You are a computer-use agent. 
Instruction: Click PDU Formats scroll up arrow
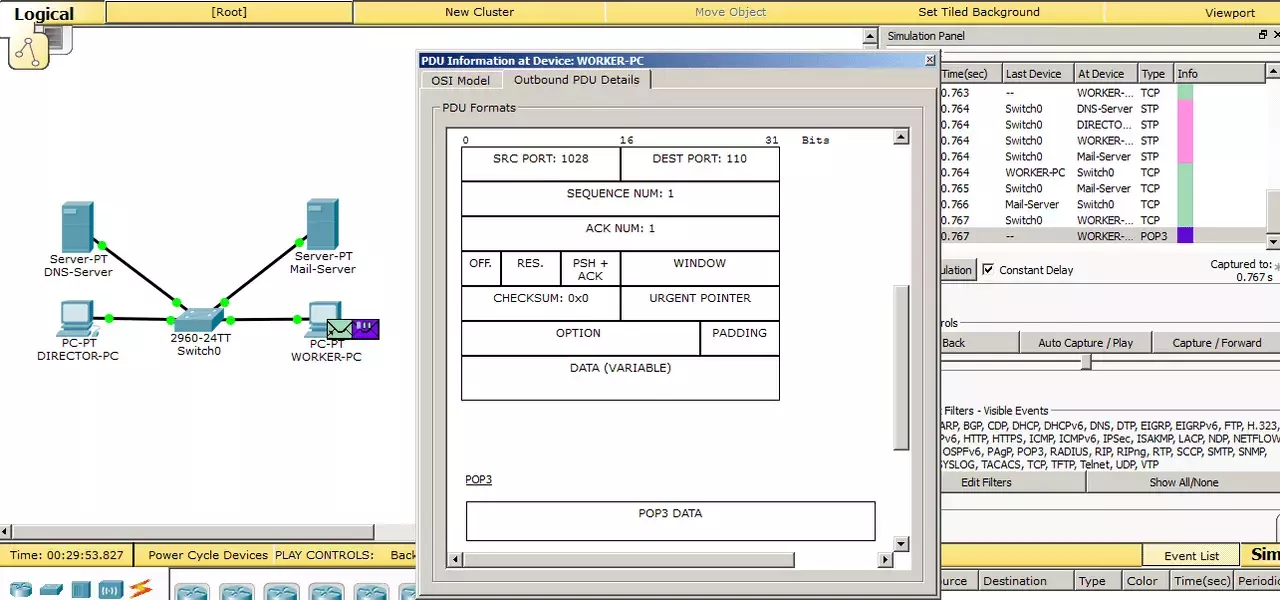click(901, 137)
